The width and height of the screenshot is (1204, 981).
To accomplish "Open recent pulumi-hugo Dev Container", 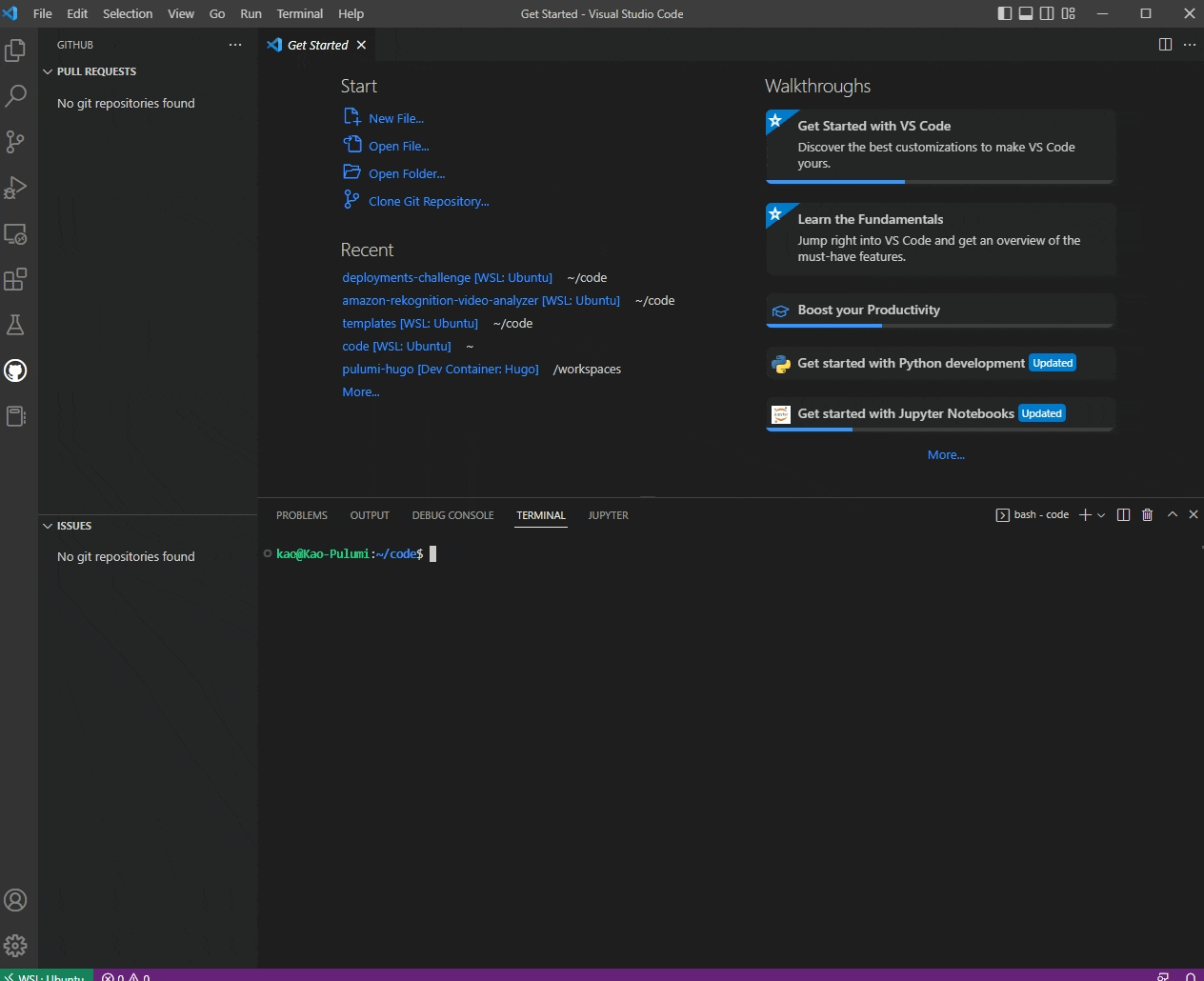I will coord(440,369).
